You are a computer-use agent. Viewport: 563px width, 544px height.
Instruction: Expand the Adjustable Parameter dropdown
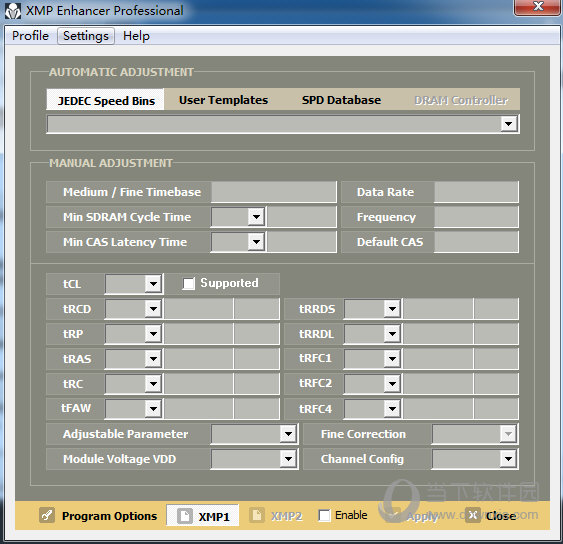pyautogui.click(x=288, y=434)
